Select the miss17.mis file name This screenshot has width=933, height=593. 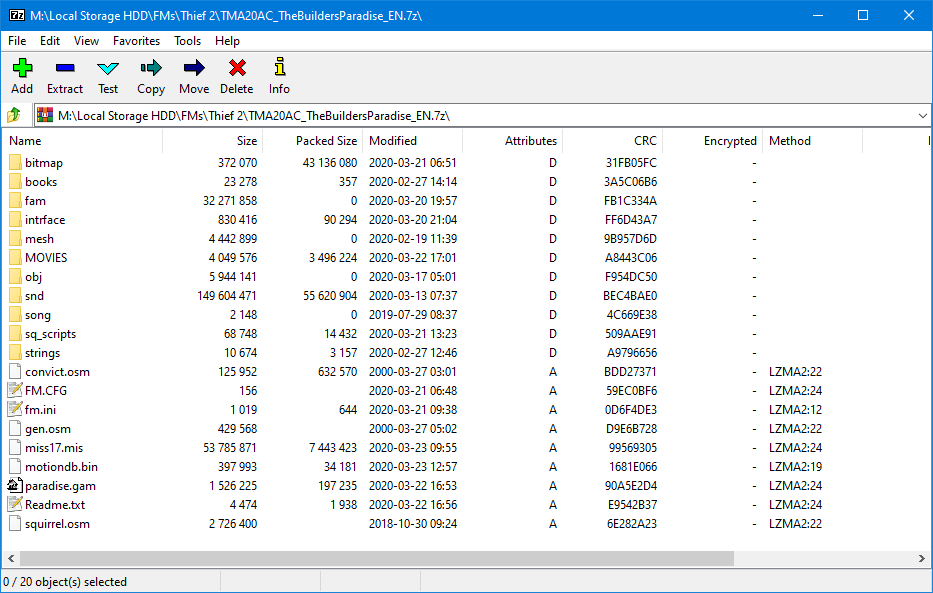[x=54, y=448]
